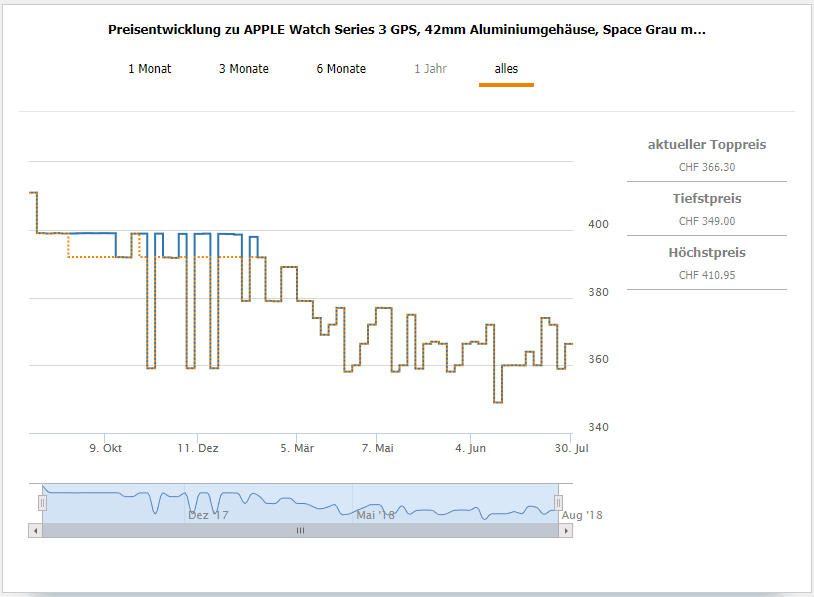Image resolution: width=814 pixels, height=597 pixels.
Task: Click the Preisentwicklung chart title
Action: (406, 30)
